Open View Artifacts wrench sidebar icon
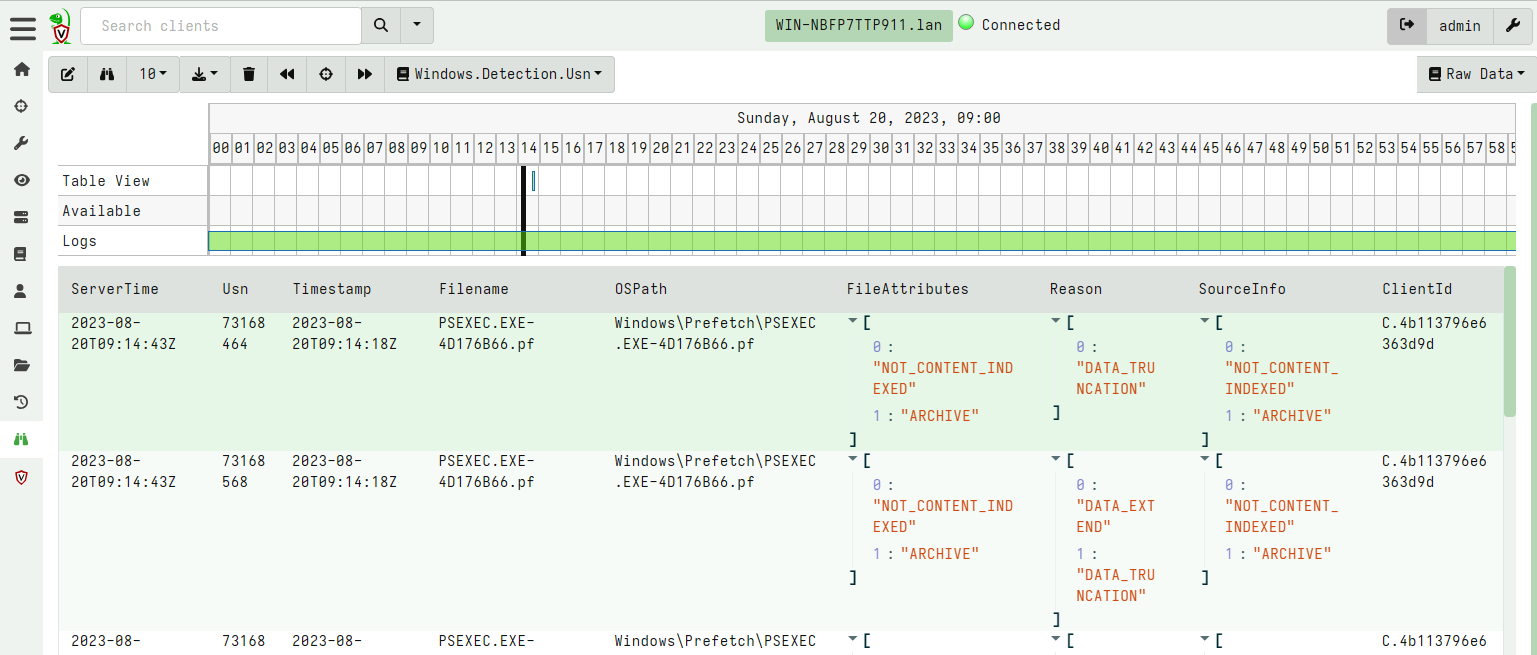This screenshot has height=655, width=1537. (21, 143)
